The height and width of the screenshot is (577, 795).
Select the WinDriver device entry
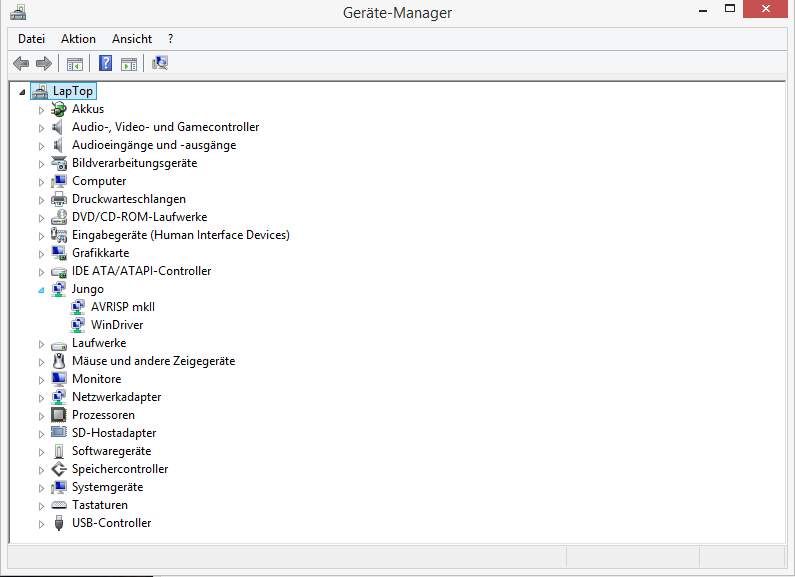(x=117, y=325)
